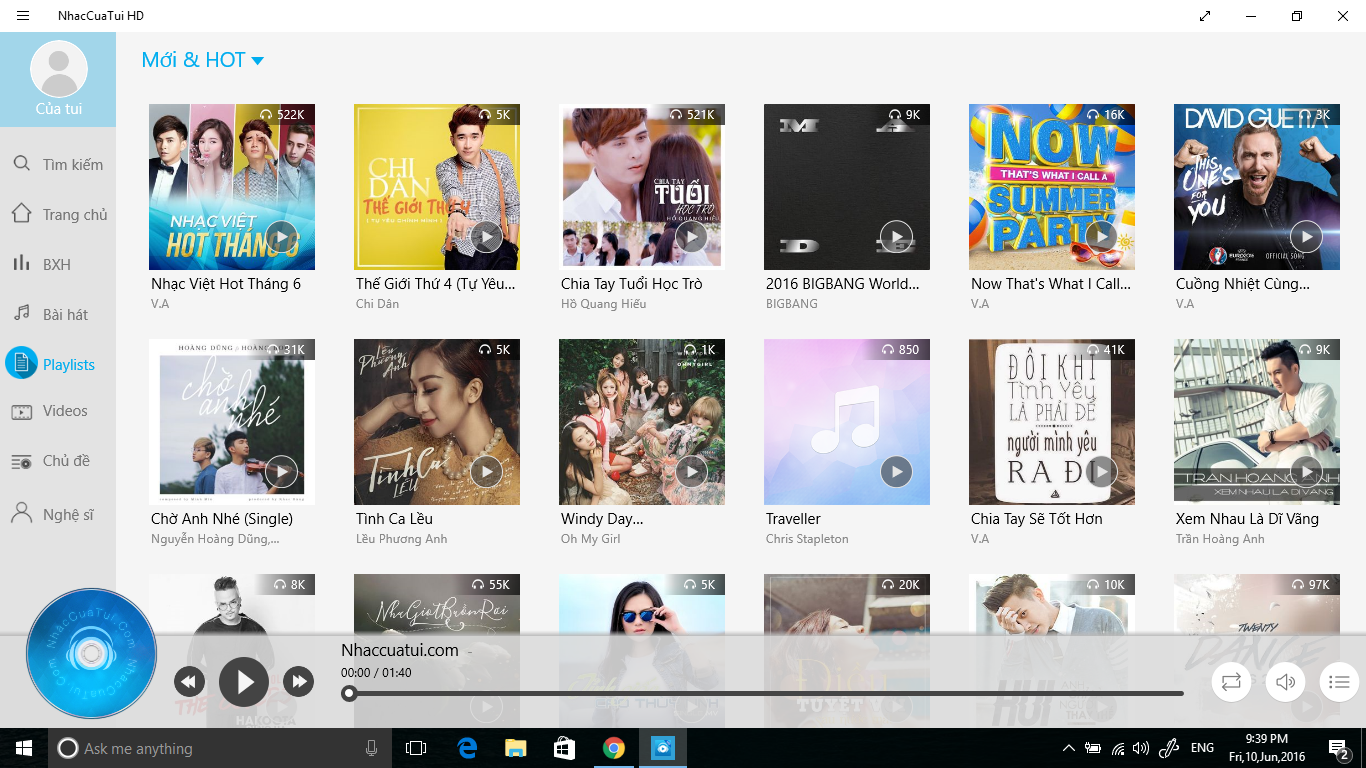1366x768 pixels.
Task: Click the Chia Tay Tuổi Học Trò title
Action: point(632,284)
